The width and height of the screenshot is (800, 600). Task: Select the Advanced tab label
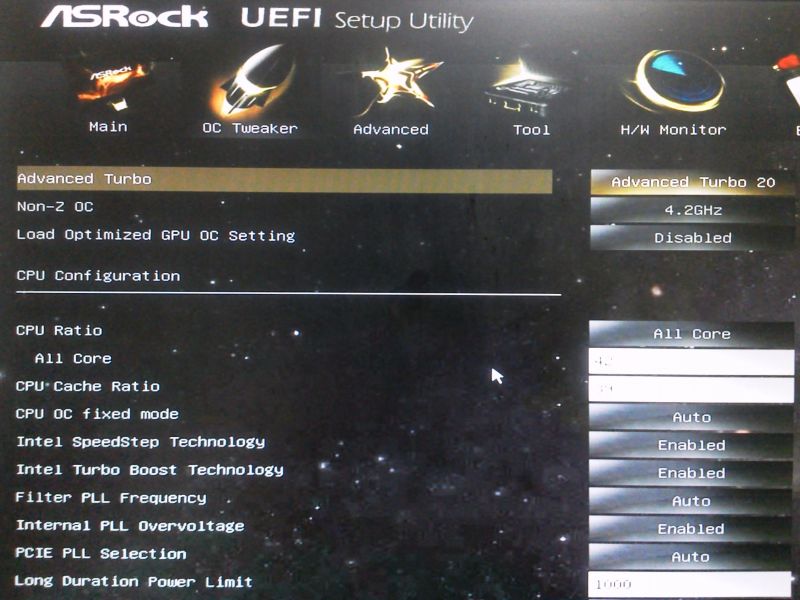(391, 130)
